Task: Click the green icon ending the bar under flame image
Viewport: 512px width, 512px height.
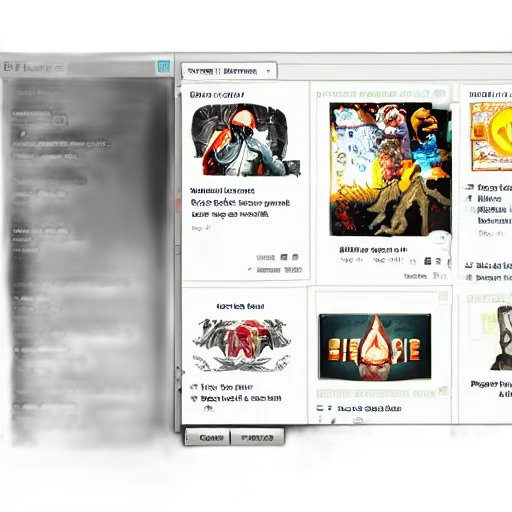Action: coord(443,391)
